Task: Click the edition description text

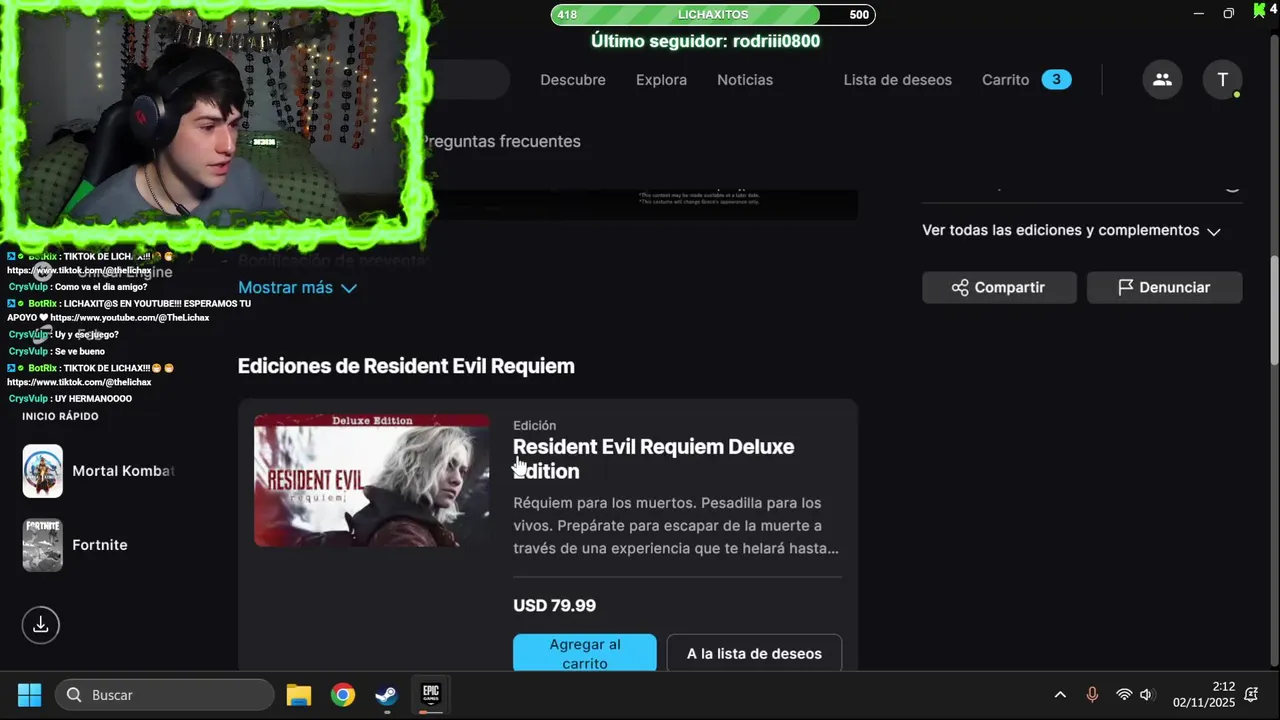Action: (x=676, y=525)
